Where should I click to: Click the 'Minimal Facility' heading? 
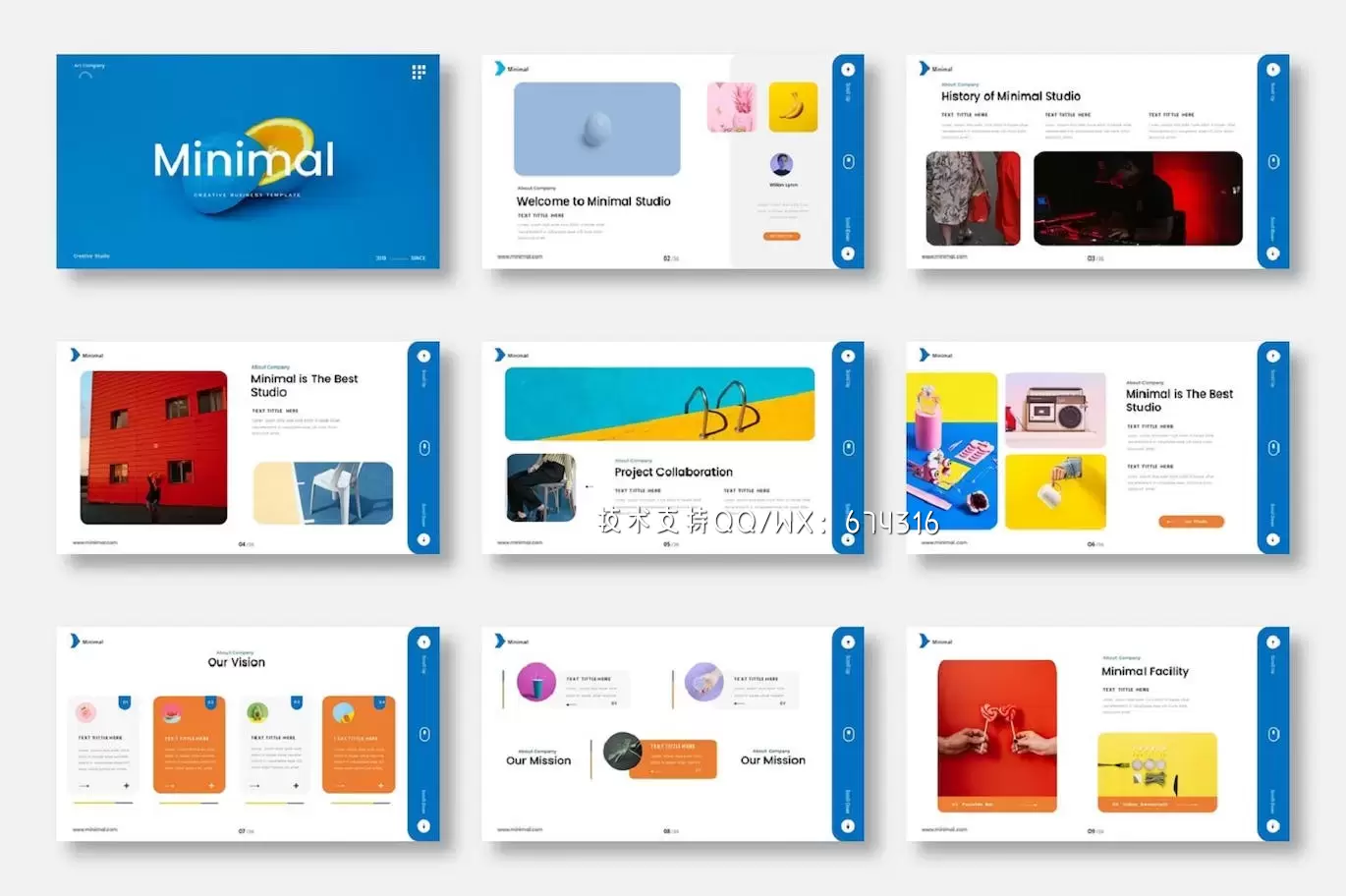click(1145, 671)
